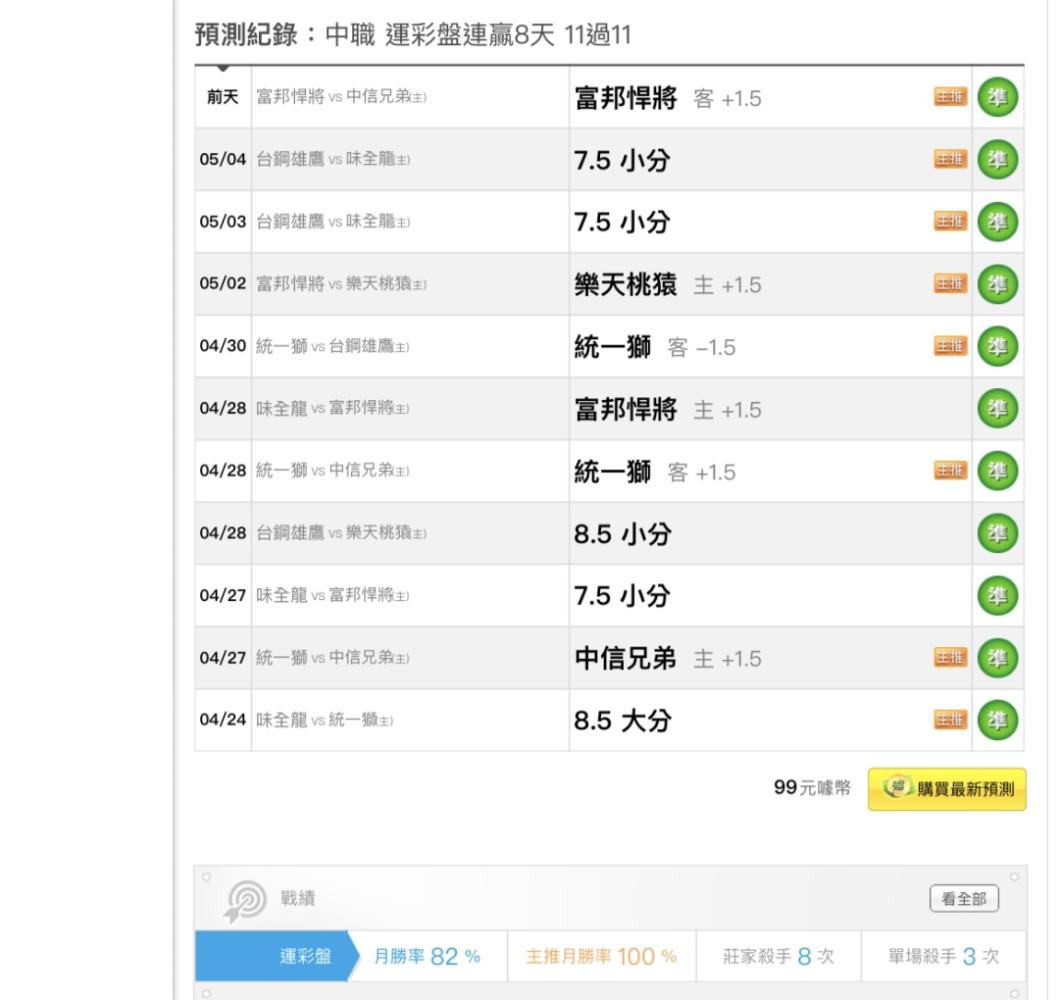The image size is (1059, 1000).
Task: Click matchup 台鋼雄鷹 vs 味全龍 on 05/04
Action: point(333,159)
